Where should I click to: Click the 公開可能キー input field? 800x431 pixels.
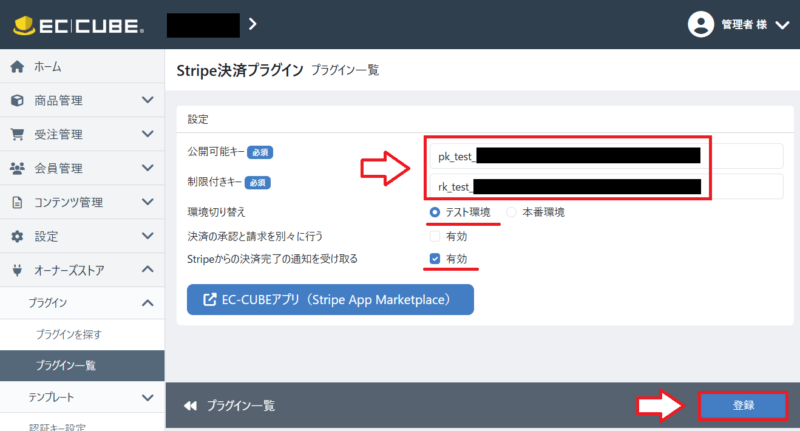click(x=606, y=156)
